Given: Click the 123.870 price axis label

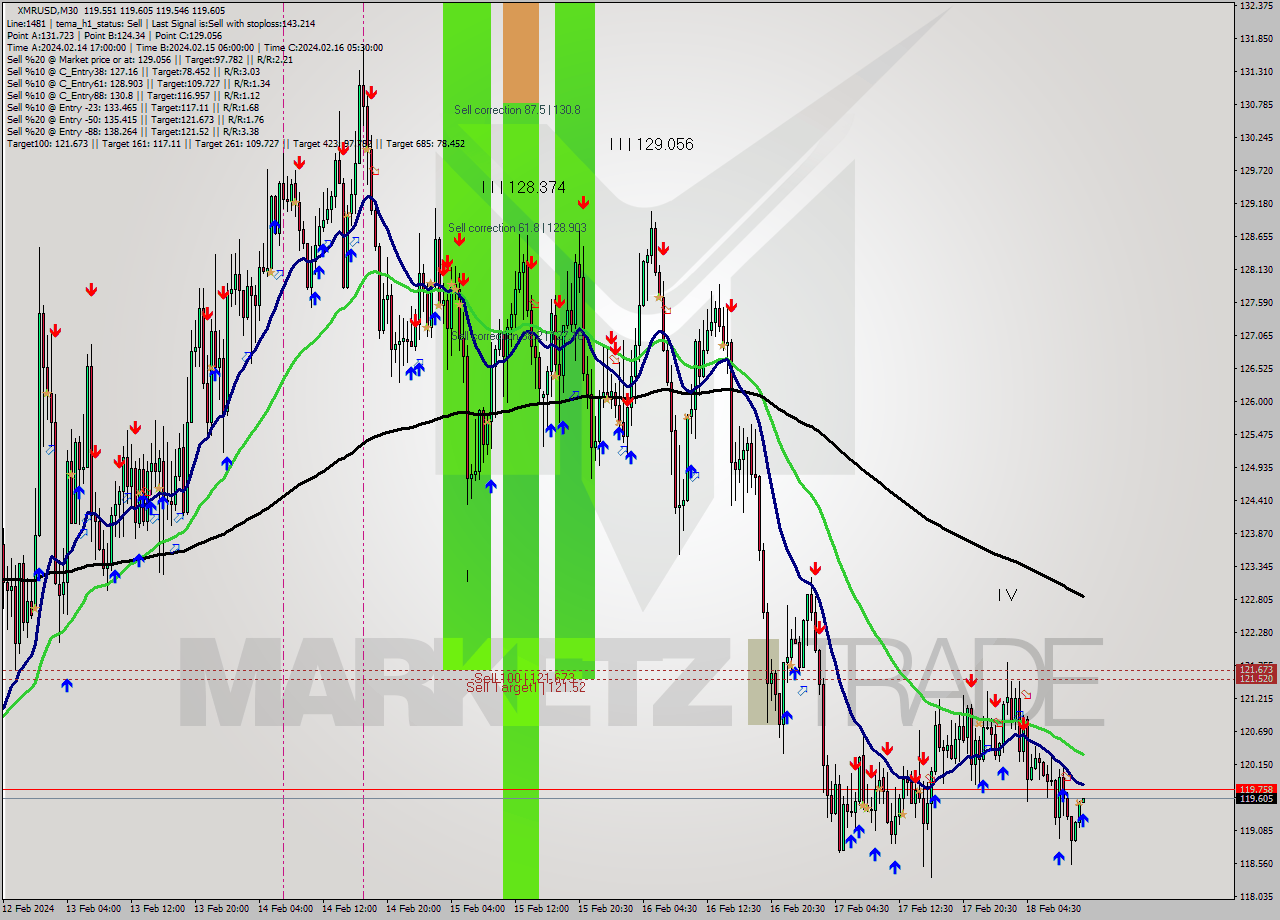Looking at the screenshot, I should (1256, 534).
